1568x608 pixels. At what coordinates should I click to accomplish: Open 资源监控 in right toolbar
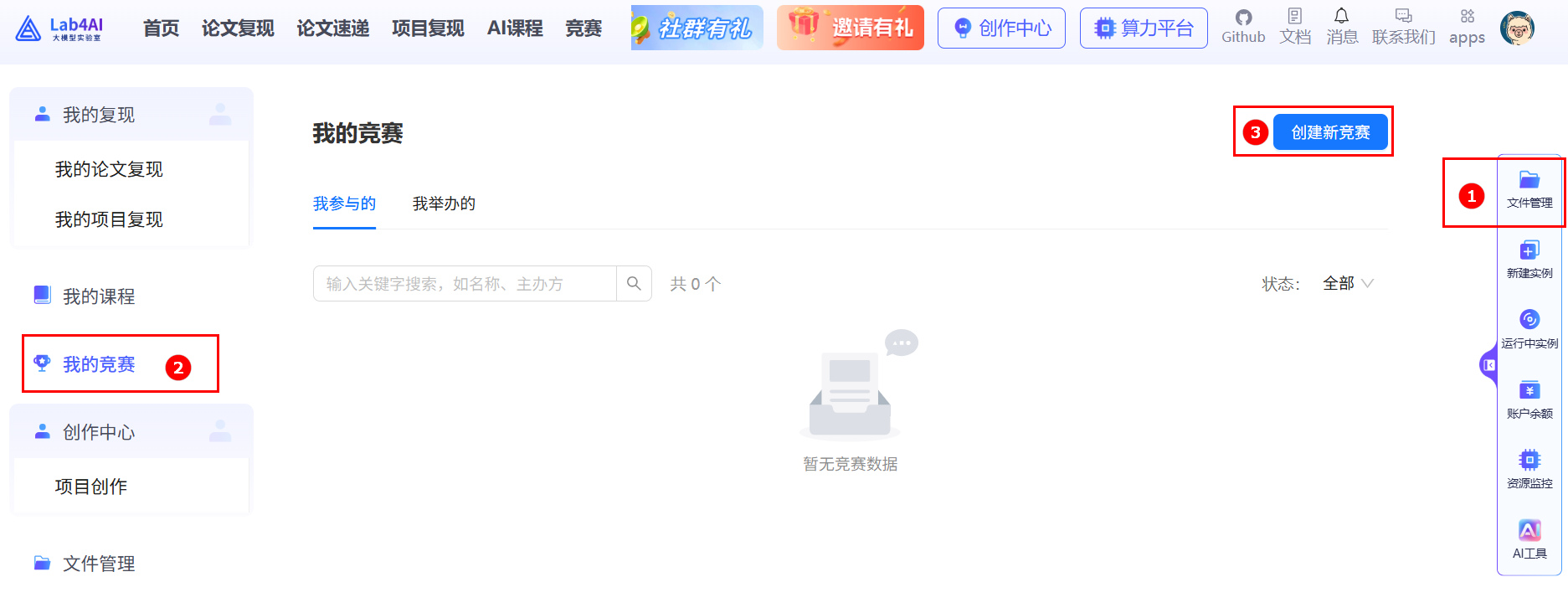pyautogui.click(x=1529, y=470)
